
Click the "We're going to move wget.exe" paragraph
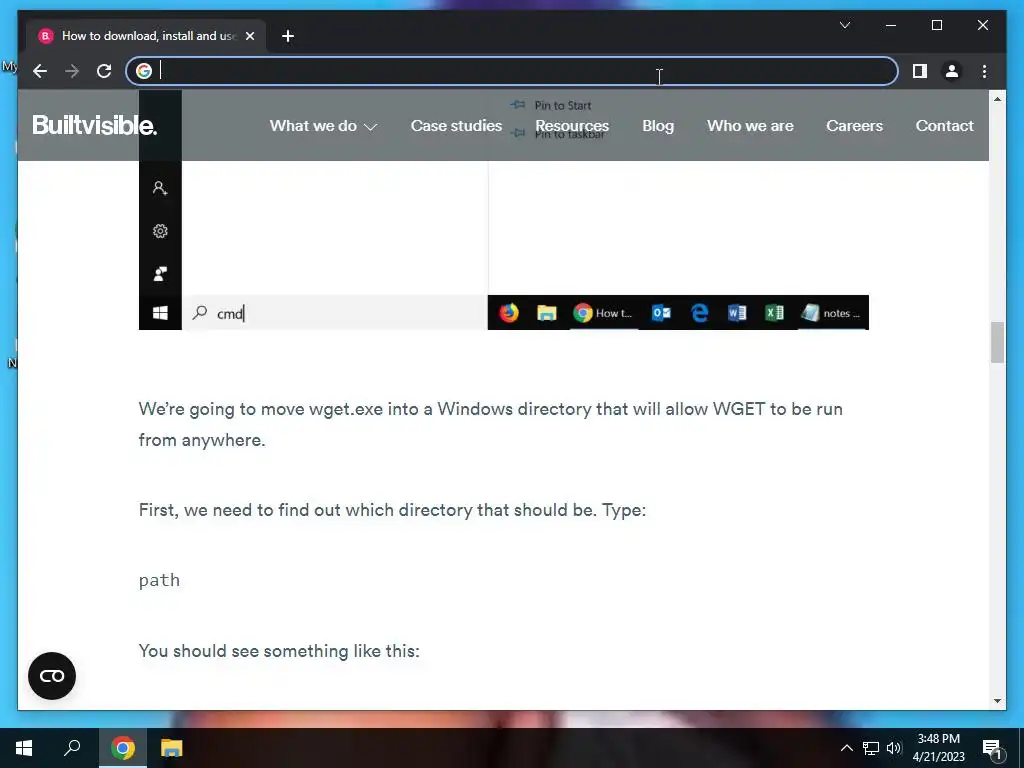[490, 424]
